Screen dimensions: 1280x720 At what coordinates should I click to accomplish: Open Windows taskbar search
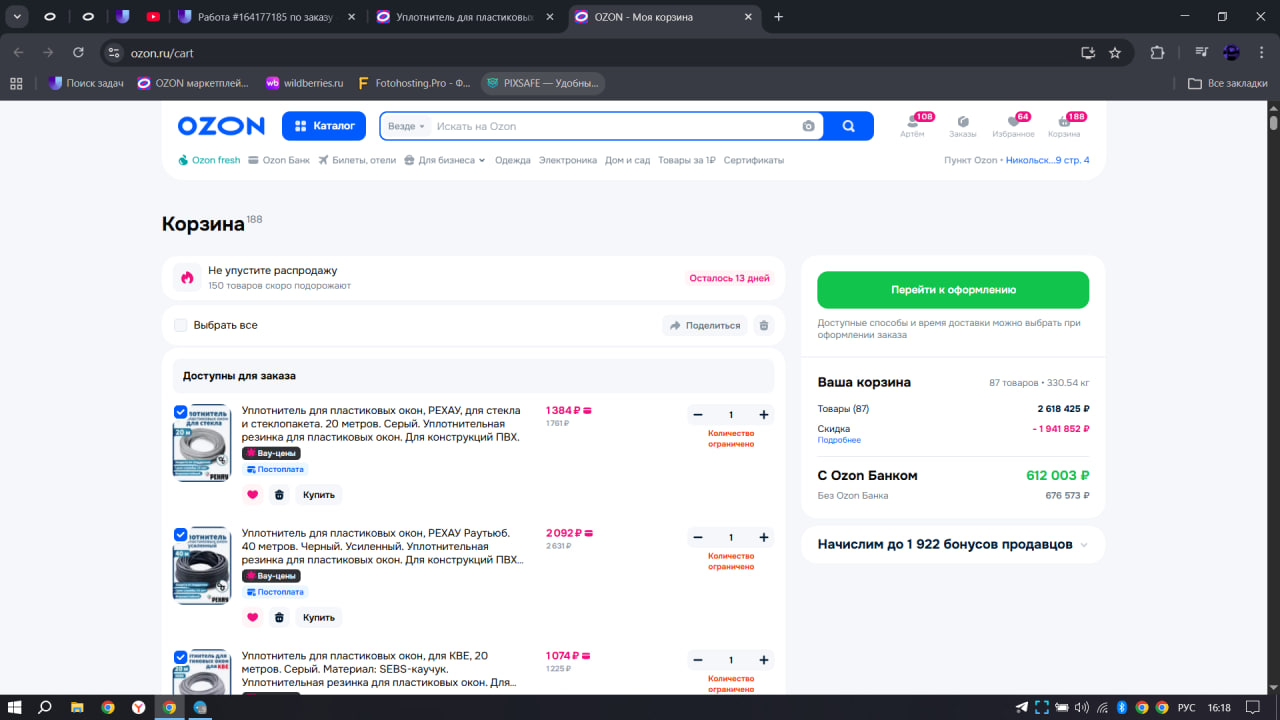(45, 707)
